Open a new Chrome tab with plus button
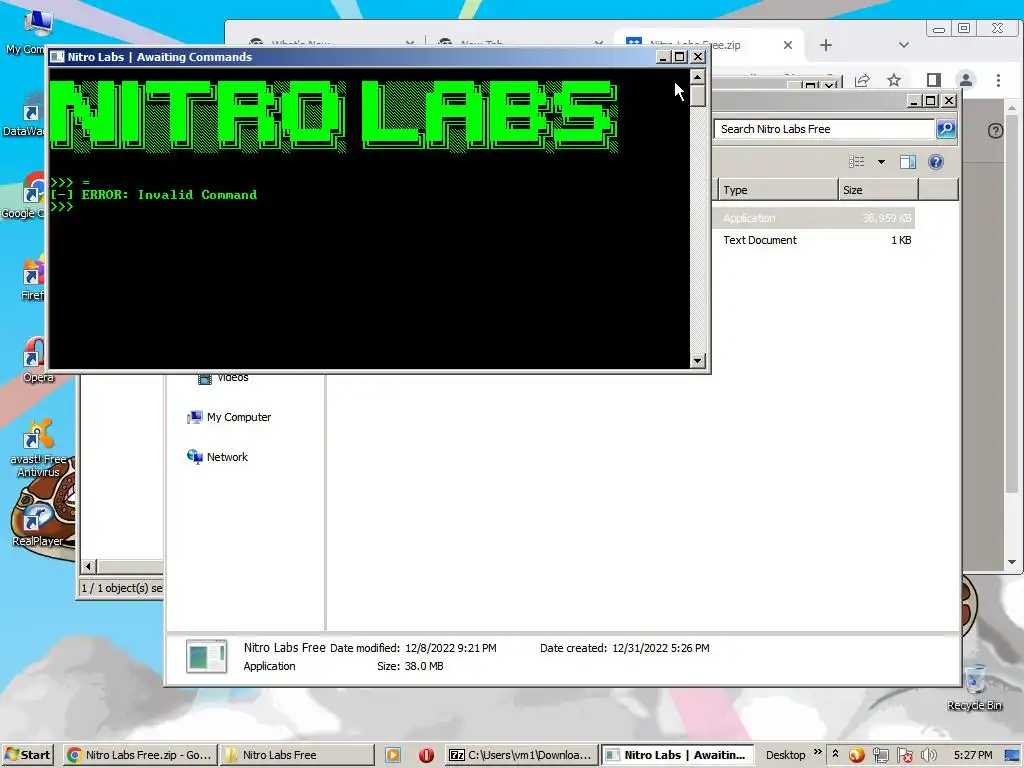Viewport: 1024px width, 768px height. [825, 45]
